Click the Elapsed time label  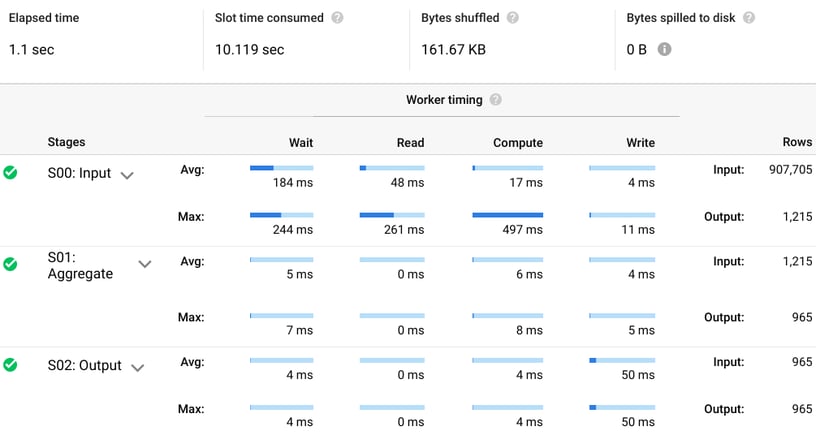point(44,18)
